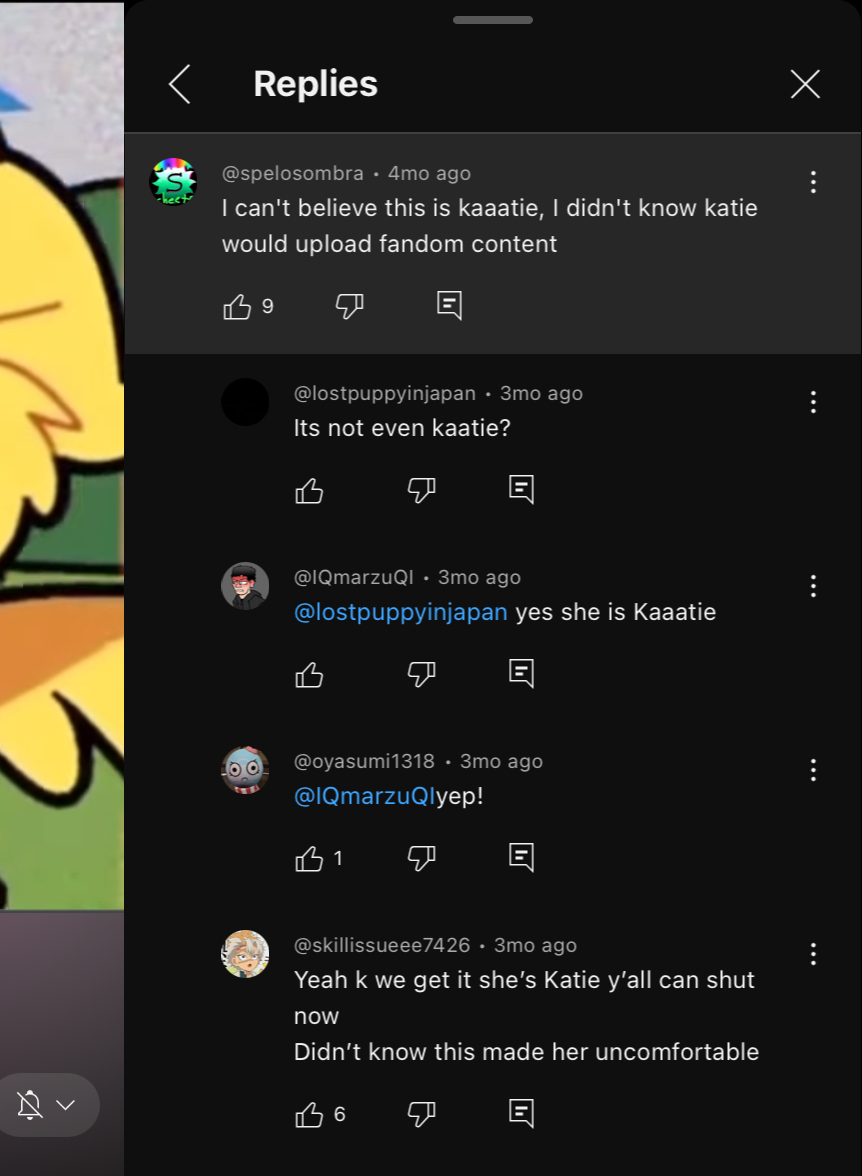Like @skillissueee7426's reply

[x=309, y=1114]
